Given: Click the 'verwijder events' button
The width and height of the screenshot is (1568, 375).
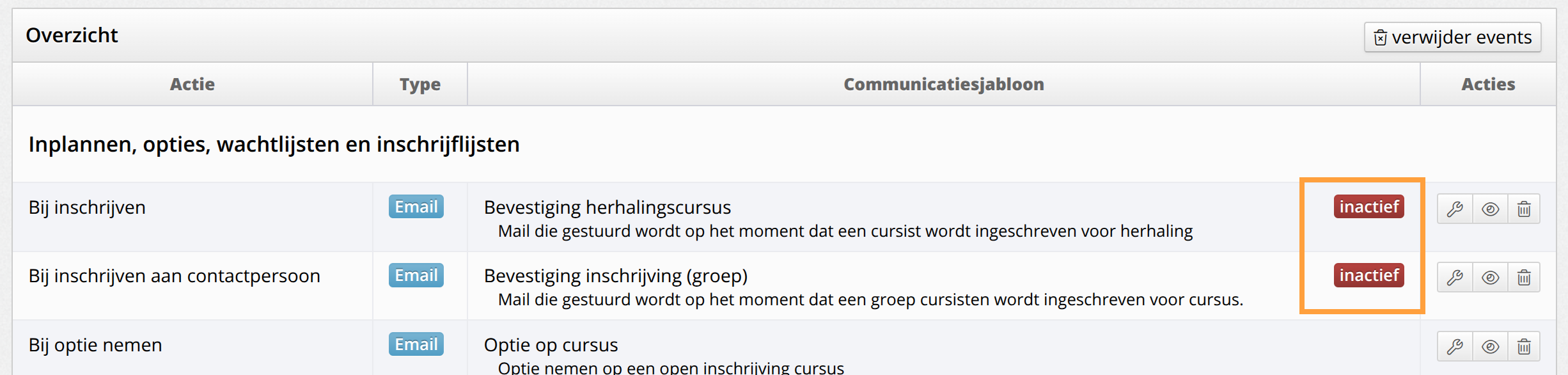Looking at the screenshot, I should coord(1452,37).
